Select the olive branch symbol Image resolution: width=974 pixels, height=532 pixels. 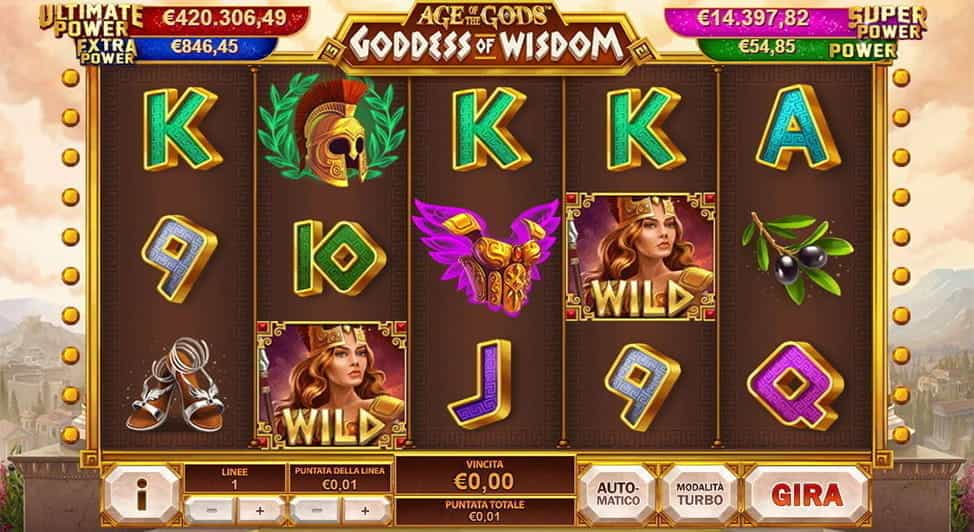click(x=798, y=257)
